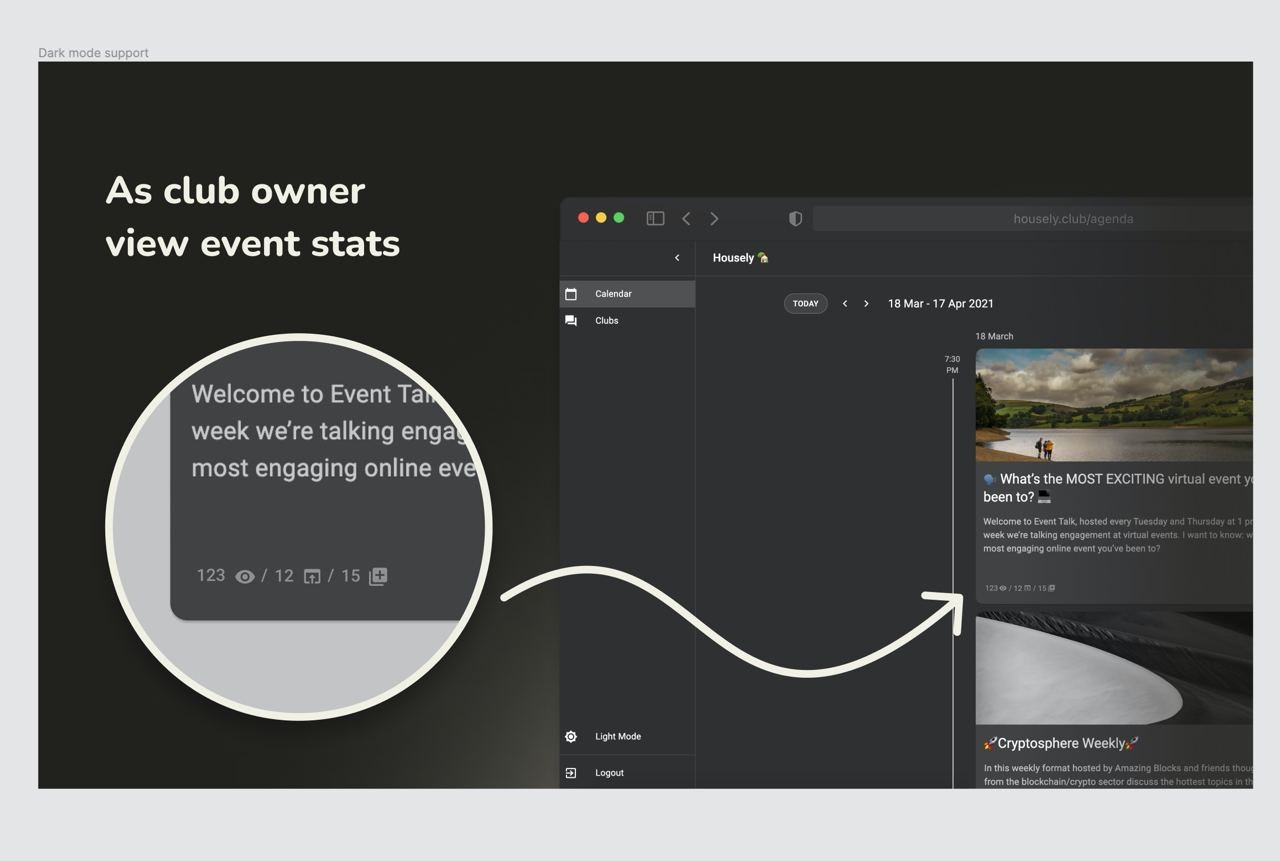1280x861 pixels.
Task: Go to next date range arrow
Action: point(866,304)
